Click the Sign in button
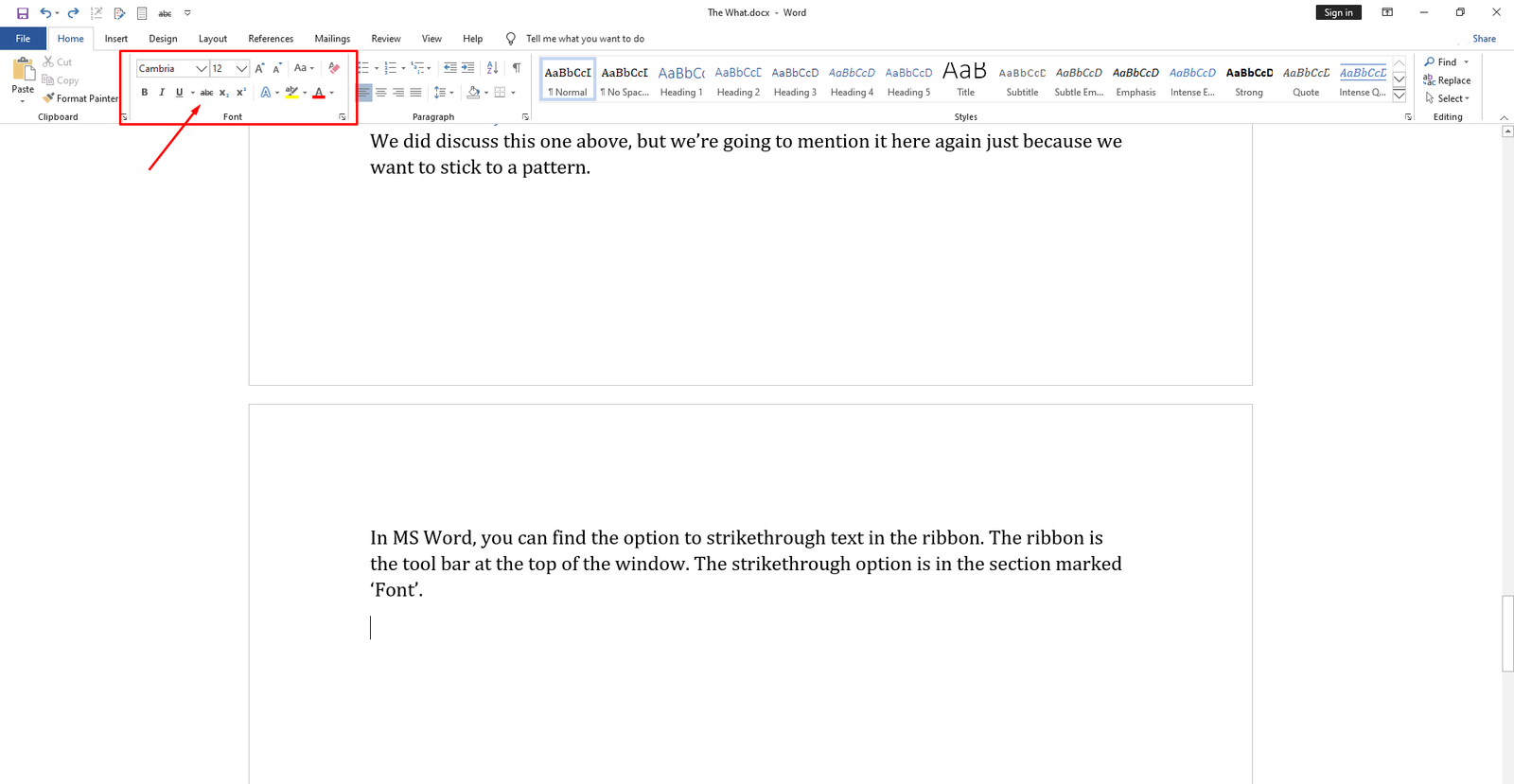Image resolution: width=1514 pixels, height=784 pixels. [1338, 12]
